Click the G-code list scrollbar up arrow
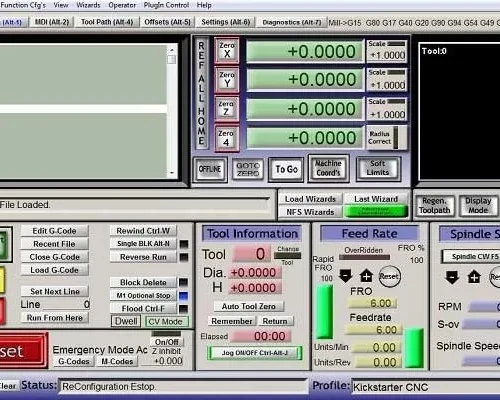This screenshot has width=500, height=400. [172, 50]
